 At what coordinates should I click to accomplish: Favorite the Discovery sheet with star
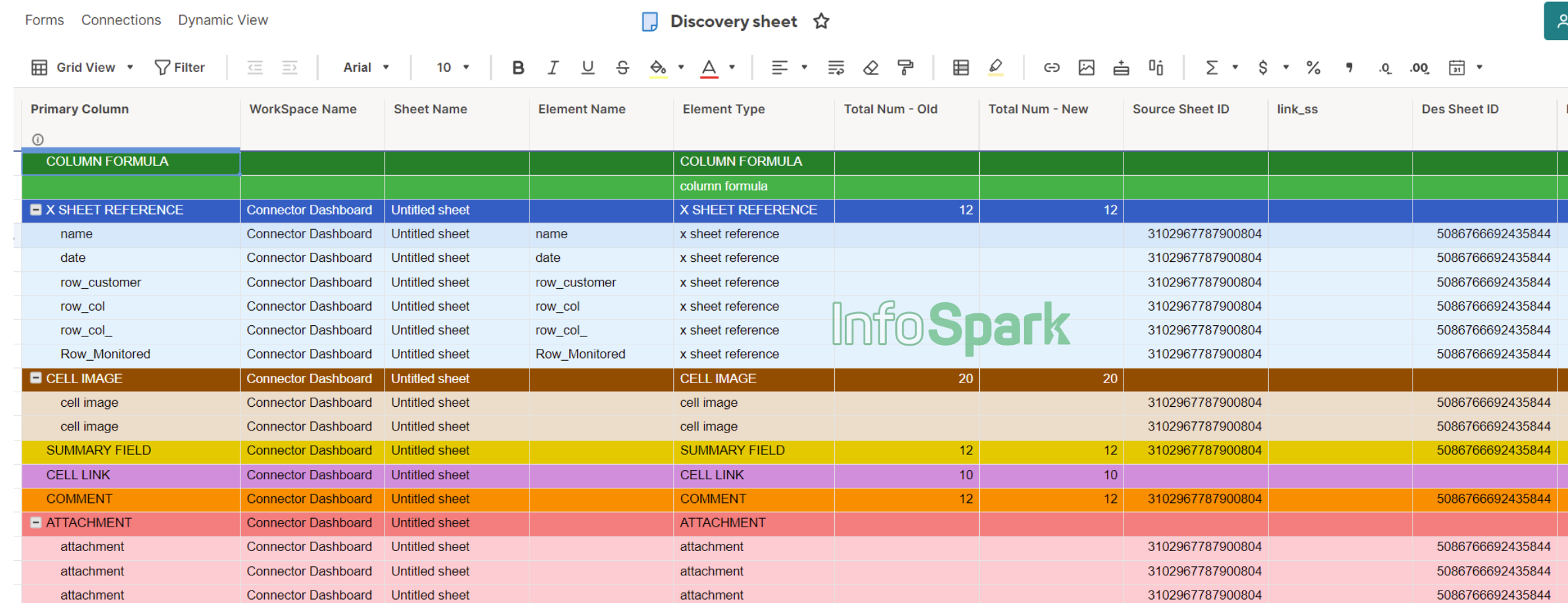click(821, 22)
